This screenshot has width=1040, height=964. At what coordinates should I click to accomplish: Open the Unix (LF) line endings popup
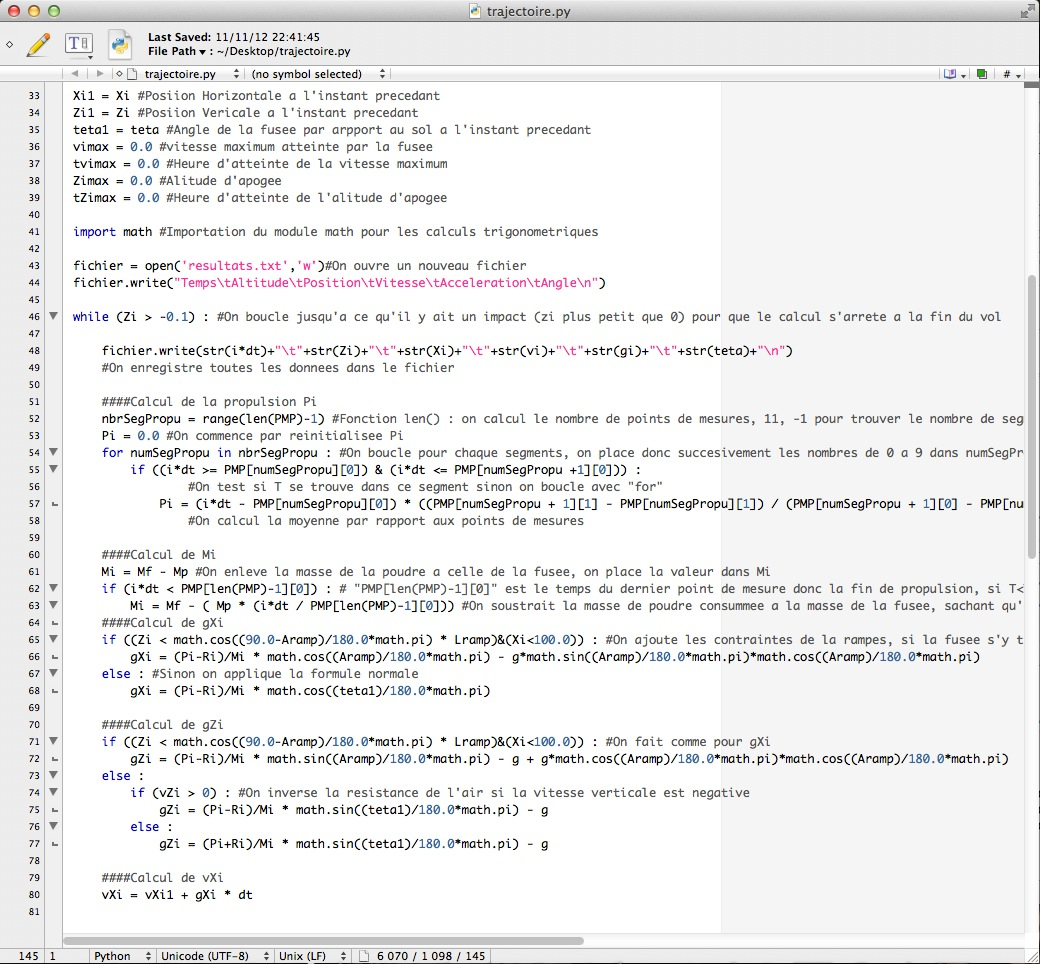(312, 956)
